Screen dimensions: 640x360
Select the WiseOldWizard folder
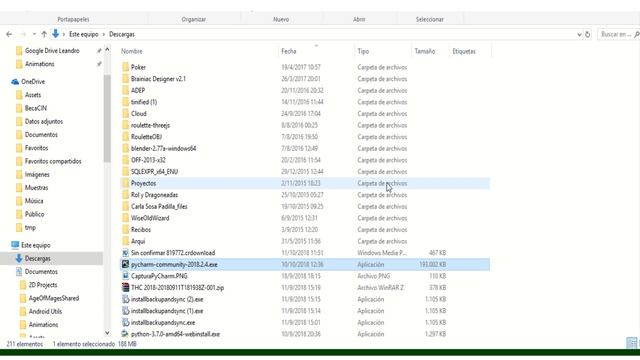150,218
